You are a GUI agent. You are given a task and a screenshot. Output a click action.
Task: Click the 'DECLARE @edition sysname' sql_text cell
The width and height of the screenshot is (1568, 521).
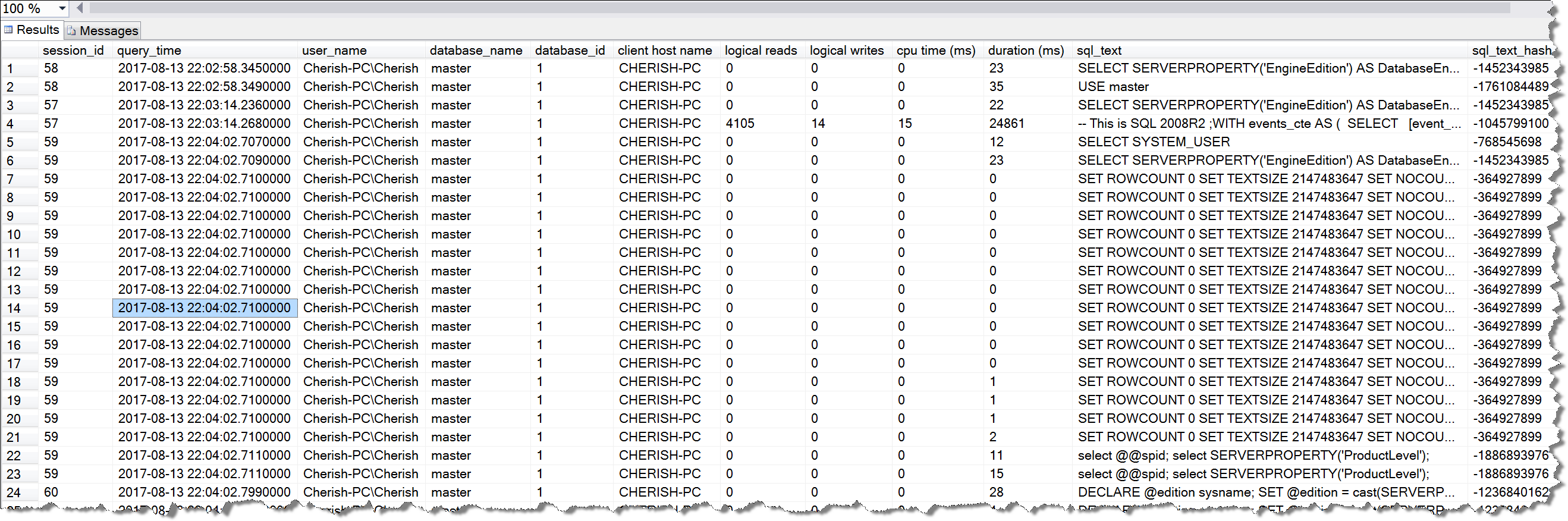pos(1269,492)
